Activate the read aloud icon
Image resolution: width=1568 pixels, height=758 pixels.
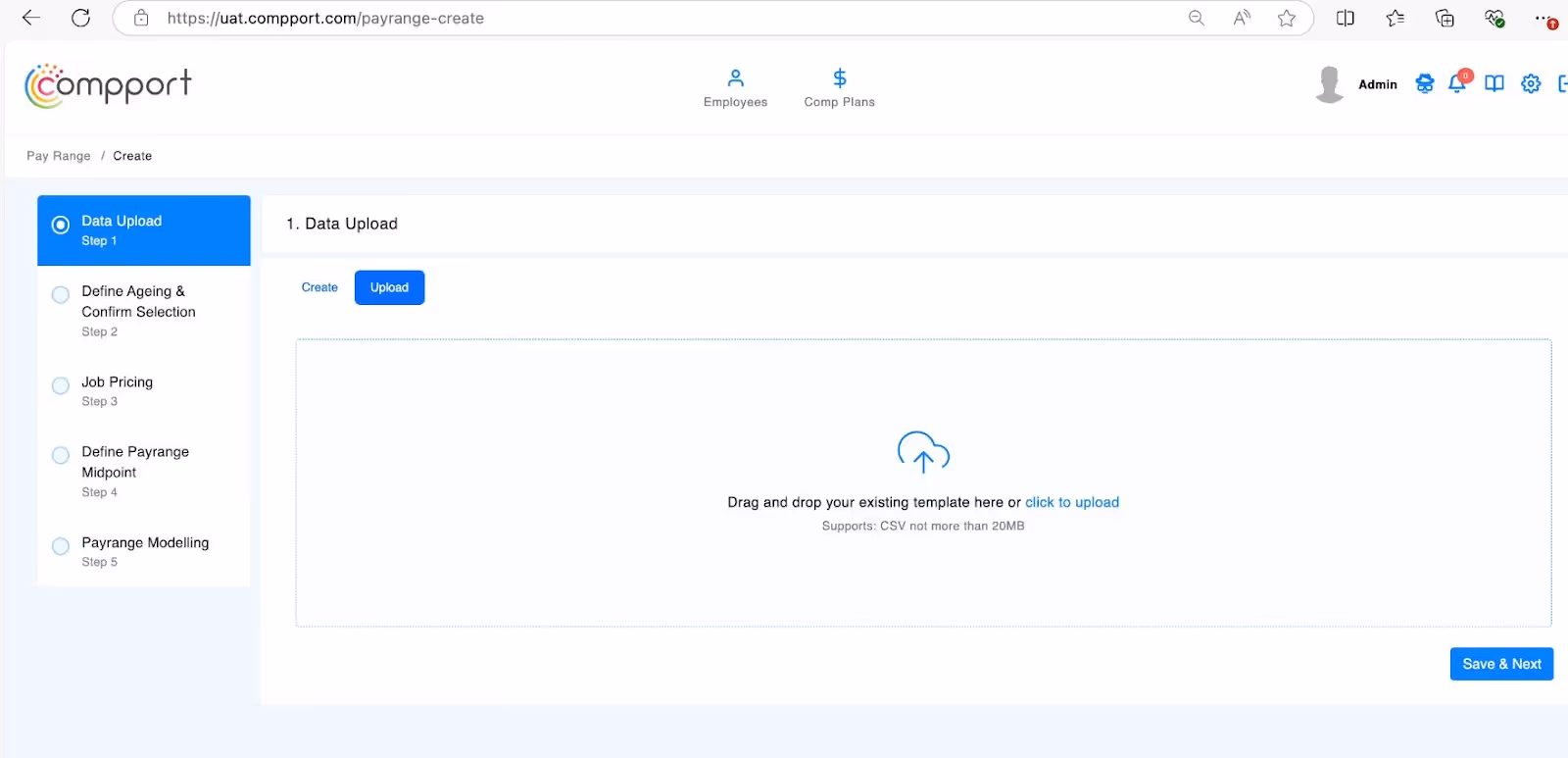(1242, 18)
